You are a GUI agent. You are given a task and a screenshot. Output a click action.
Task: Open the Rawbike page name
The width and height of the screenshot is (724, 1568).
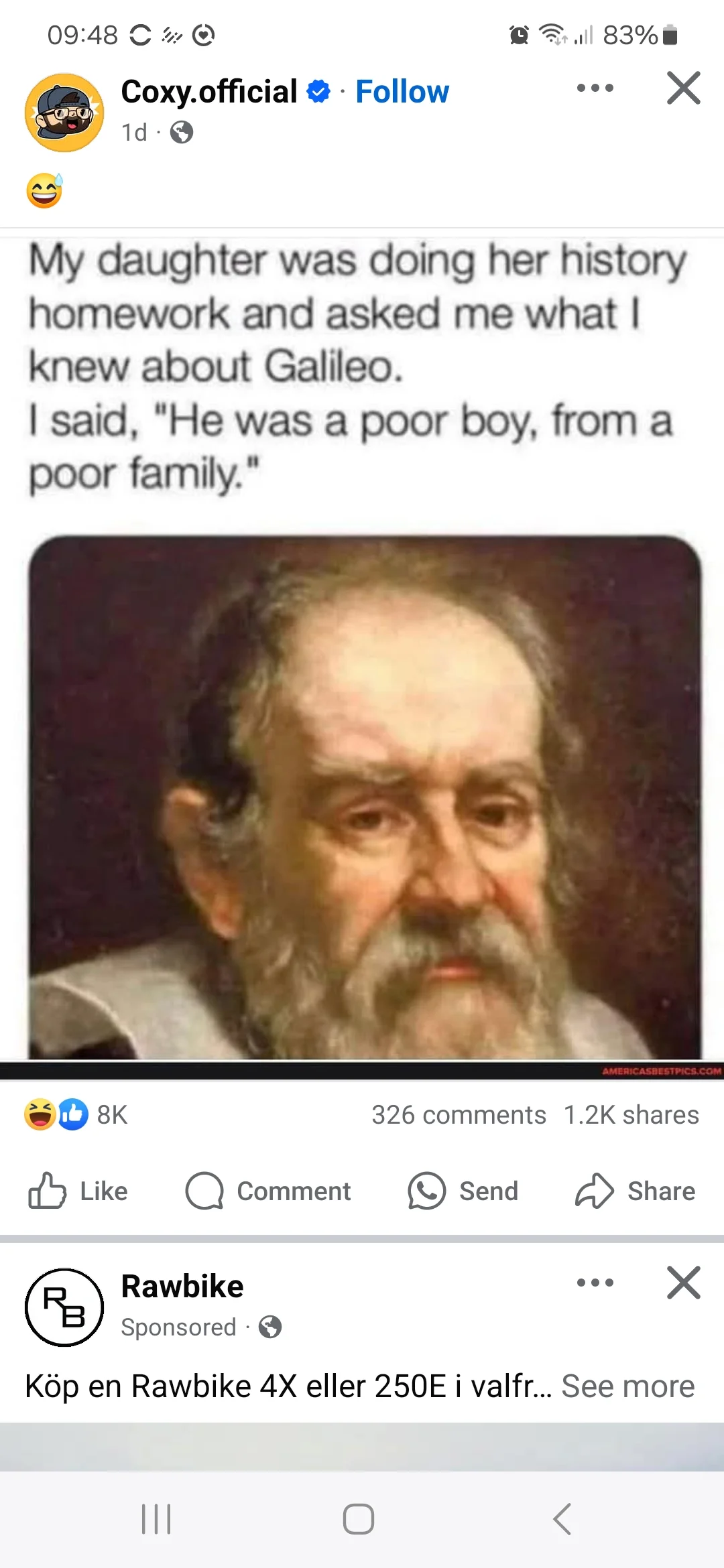click(182, 1287)
